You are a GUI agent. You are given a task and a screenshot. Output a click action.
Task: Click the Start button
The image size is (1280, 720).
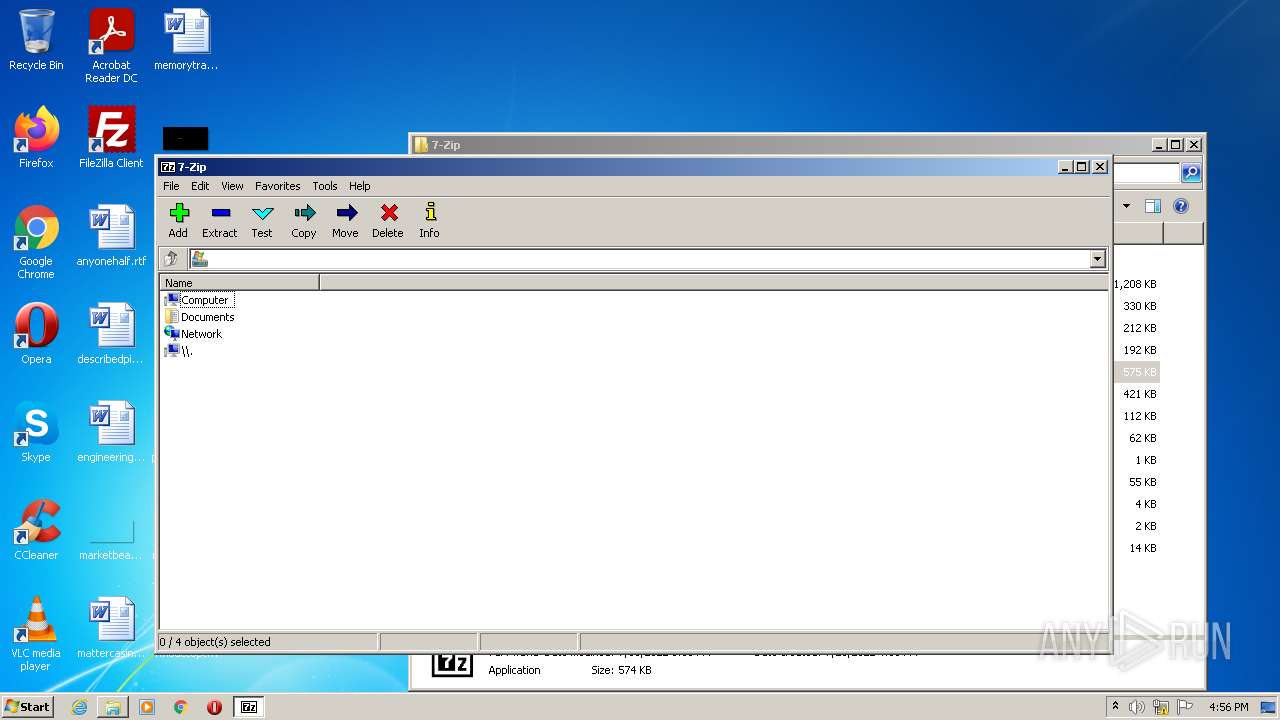tap(27, 706)
